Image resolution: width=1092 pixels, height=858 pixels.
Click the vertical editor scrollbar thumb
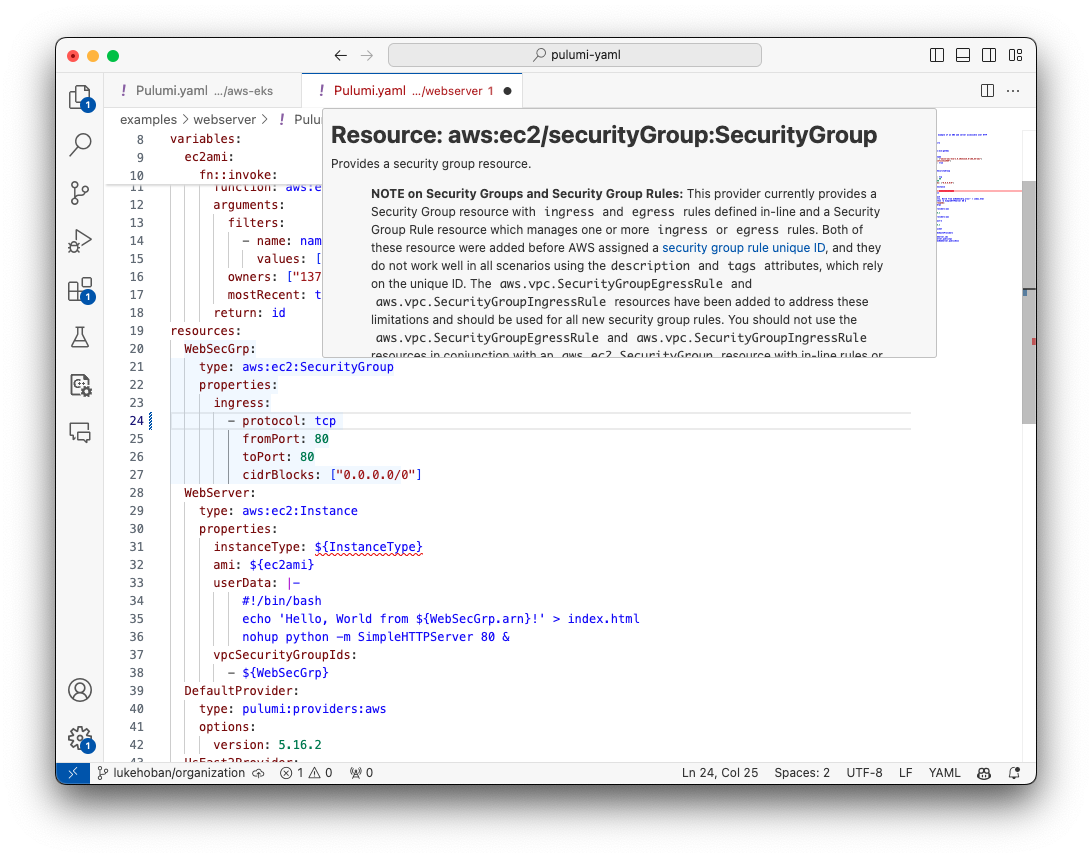pyautogui.click(x=1029, y=302)
